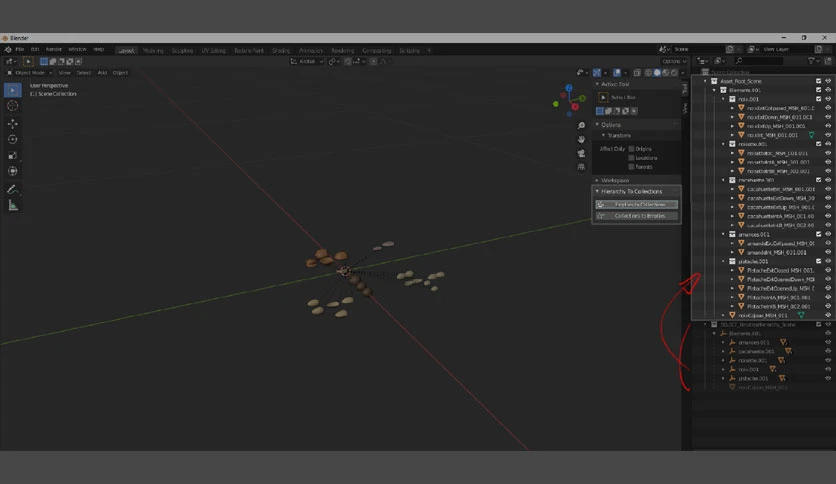Uncheck Asset_Root_Scene collection checkbox
The height and width of the screenshot is (484, 836).
(818, 81)
